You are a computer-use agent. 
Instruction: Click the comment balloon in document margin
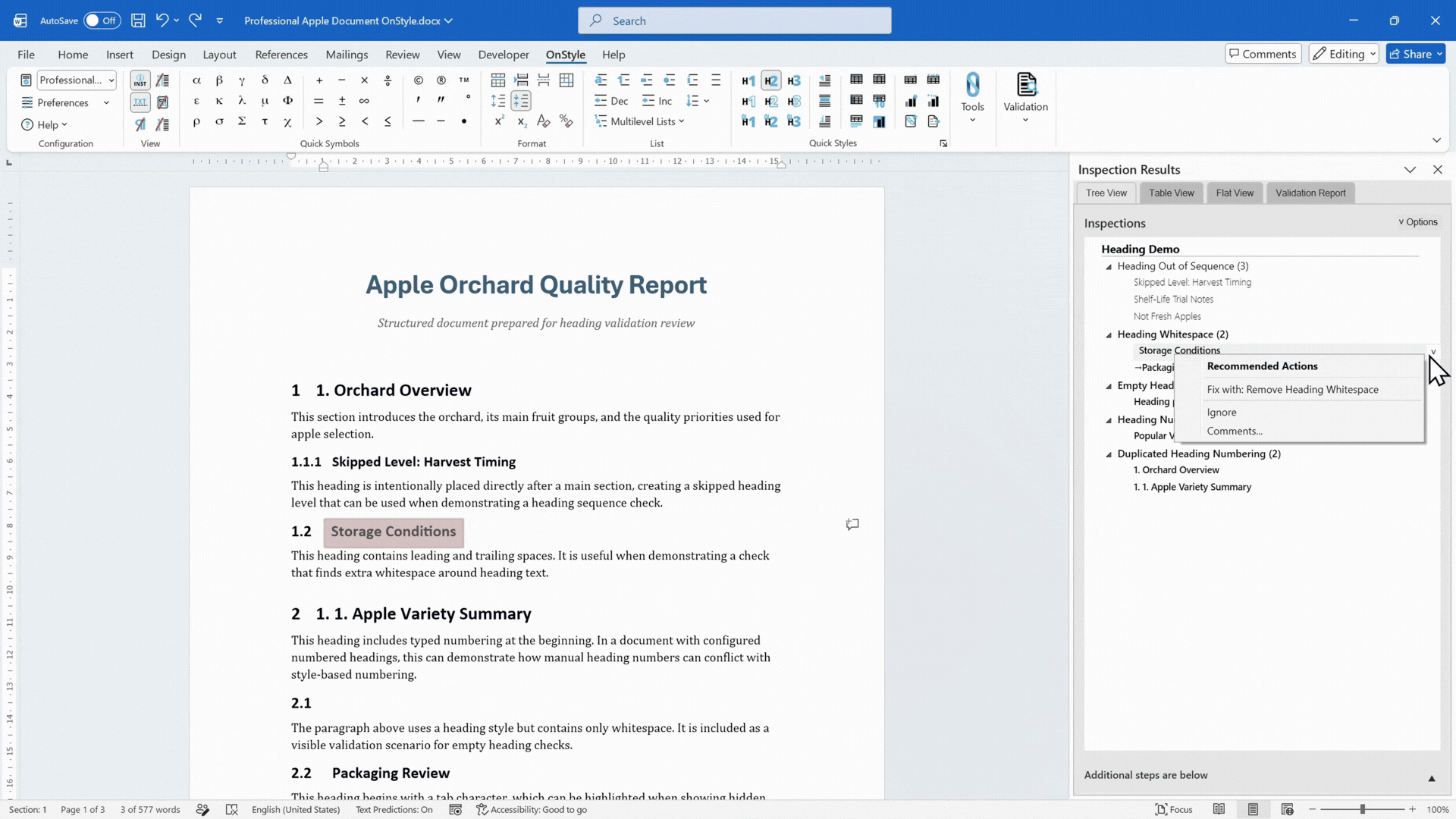click(852, 524)
